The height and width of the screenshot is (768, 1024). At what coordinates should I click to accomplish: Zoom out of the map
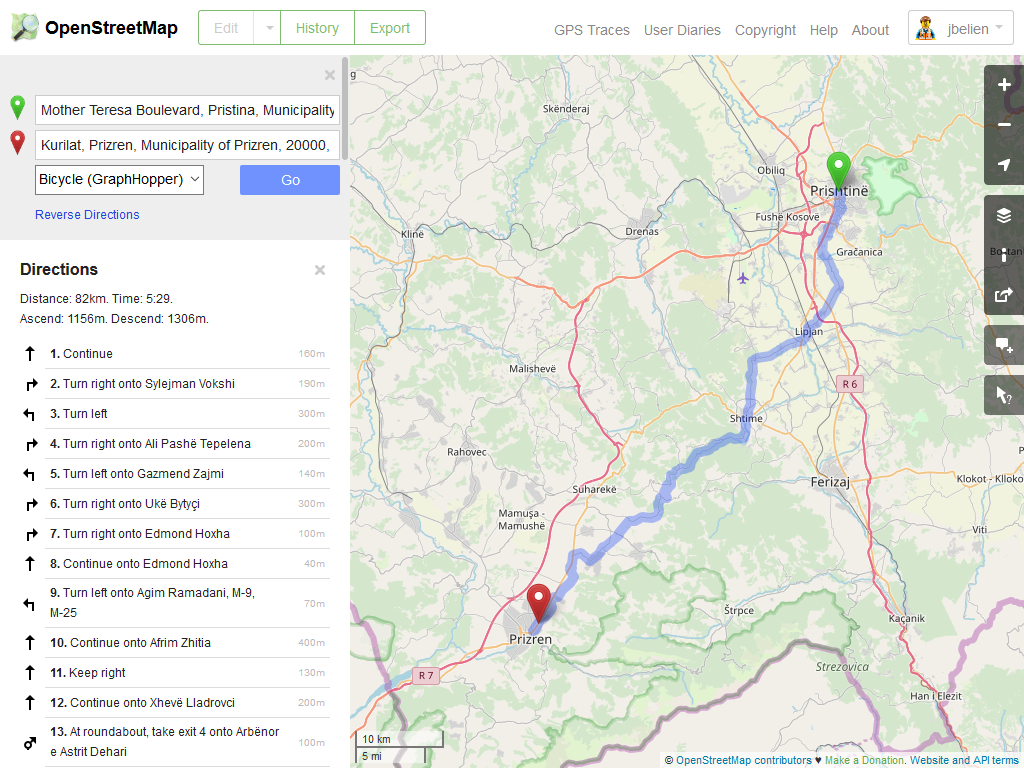pos(1004,125)
